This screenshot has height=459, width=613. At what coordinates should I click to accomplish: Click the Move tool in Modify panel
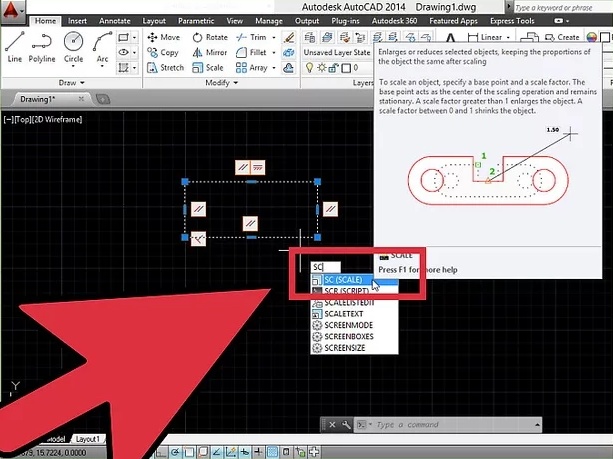163,37
